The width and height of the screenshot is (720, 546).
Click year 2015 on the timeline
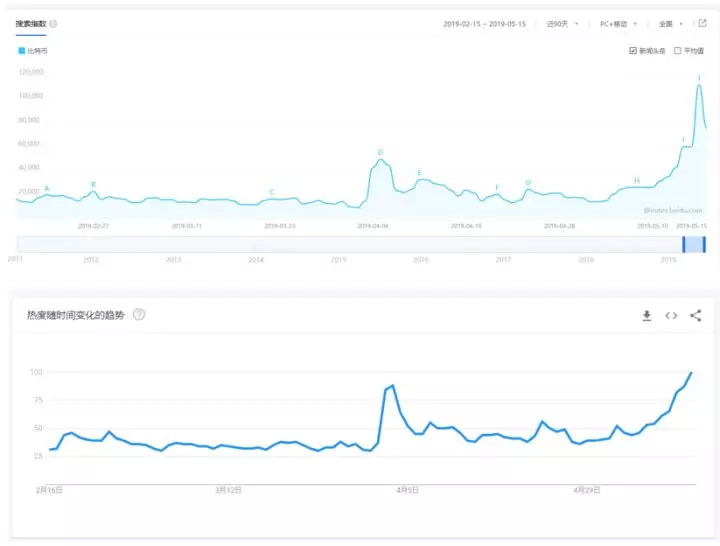339,260
